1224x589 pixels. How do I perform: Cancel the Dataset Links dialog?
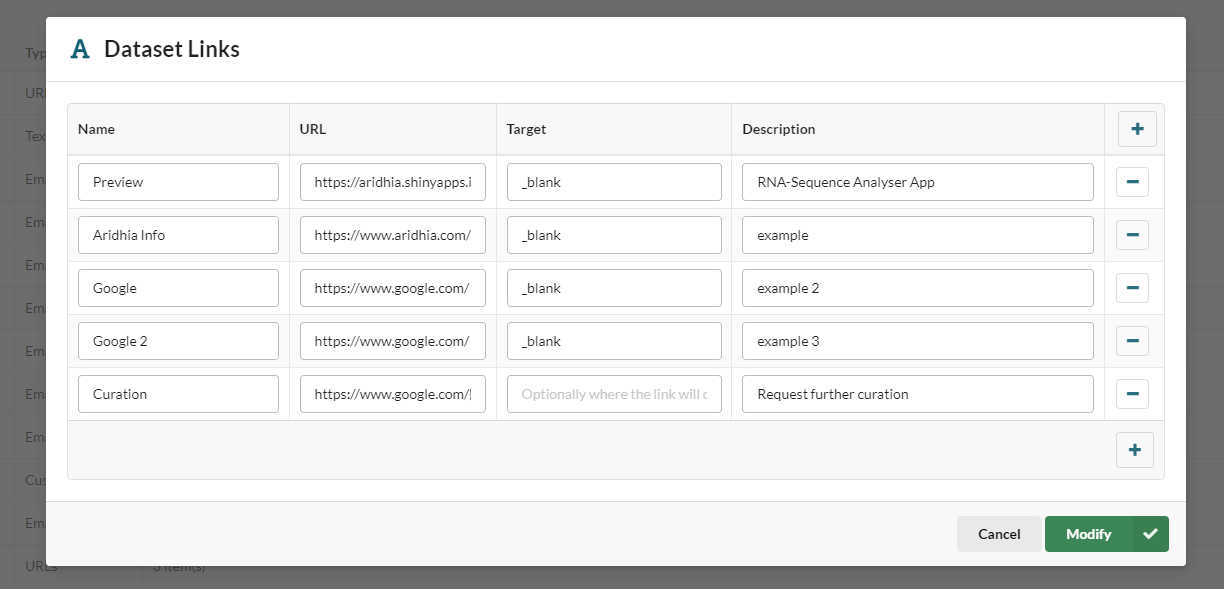998,534
